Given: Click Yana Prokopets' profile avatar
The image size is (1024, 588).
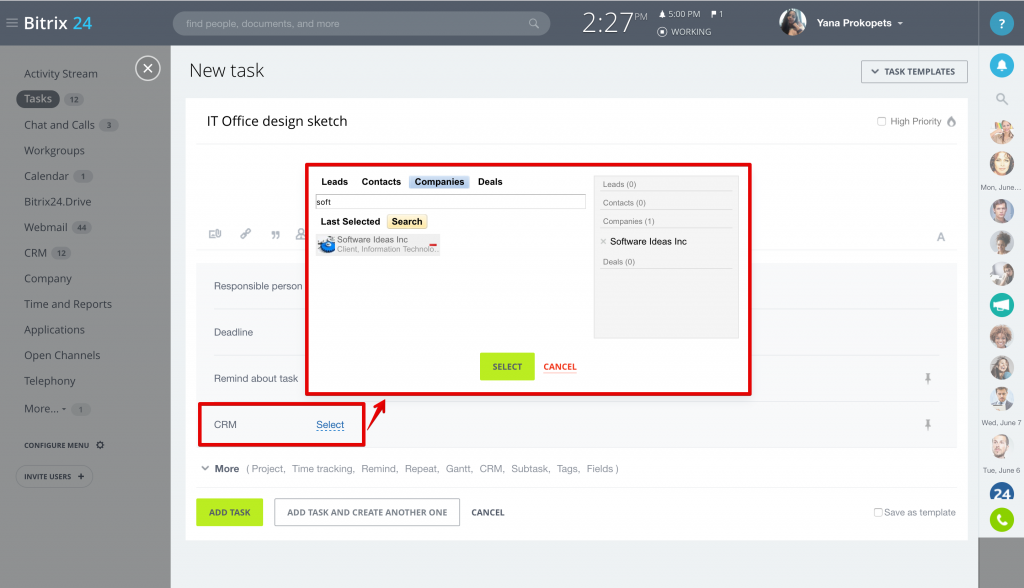Looking at the screenshot, I should point(792,23).
